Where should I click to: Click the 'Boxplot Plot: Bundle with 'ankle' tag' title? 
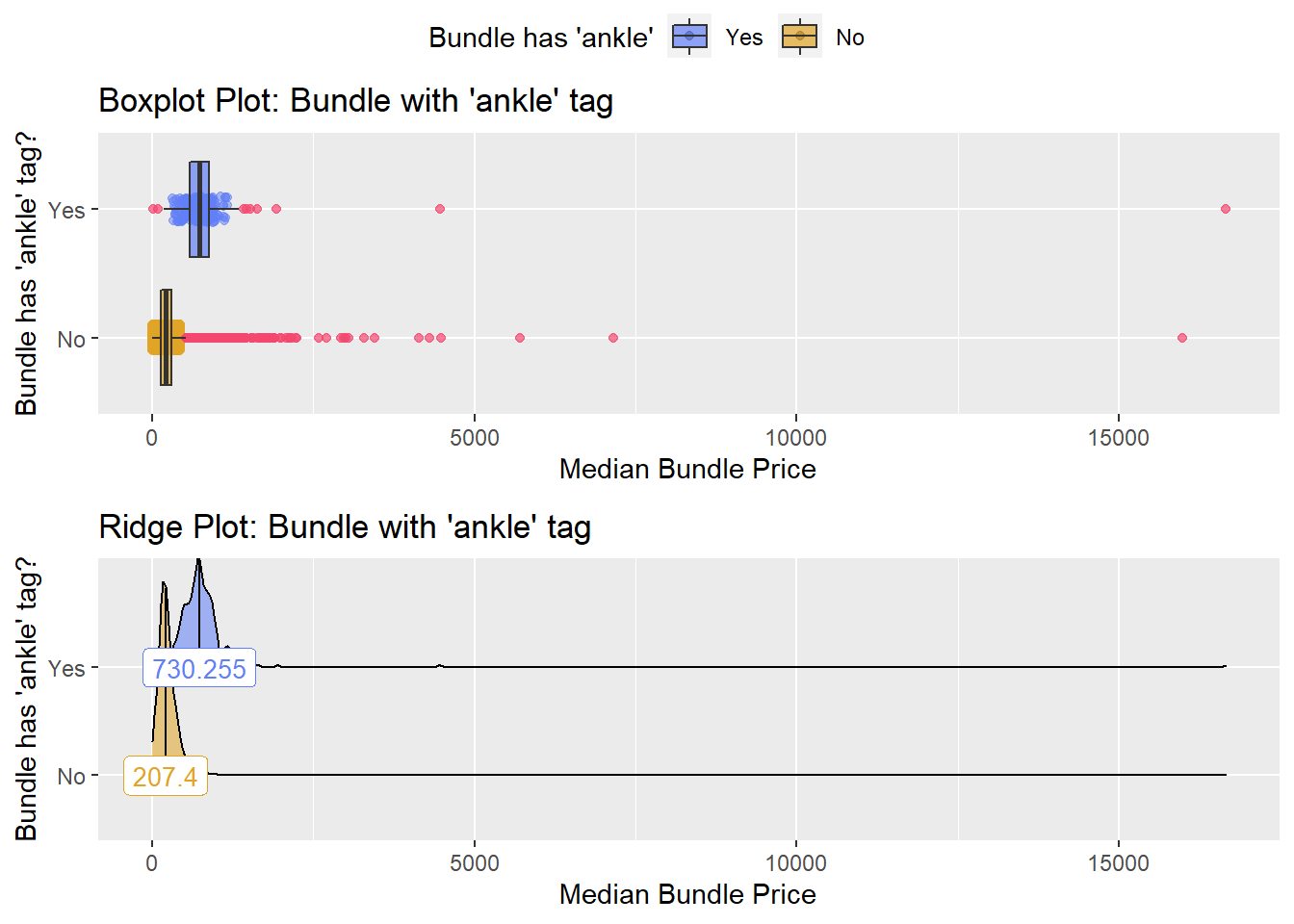[356, 101]
